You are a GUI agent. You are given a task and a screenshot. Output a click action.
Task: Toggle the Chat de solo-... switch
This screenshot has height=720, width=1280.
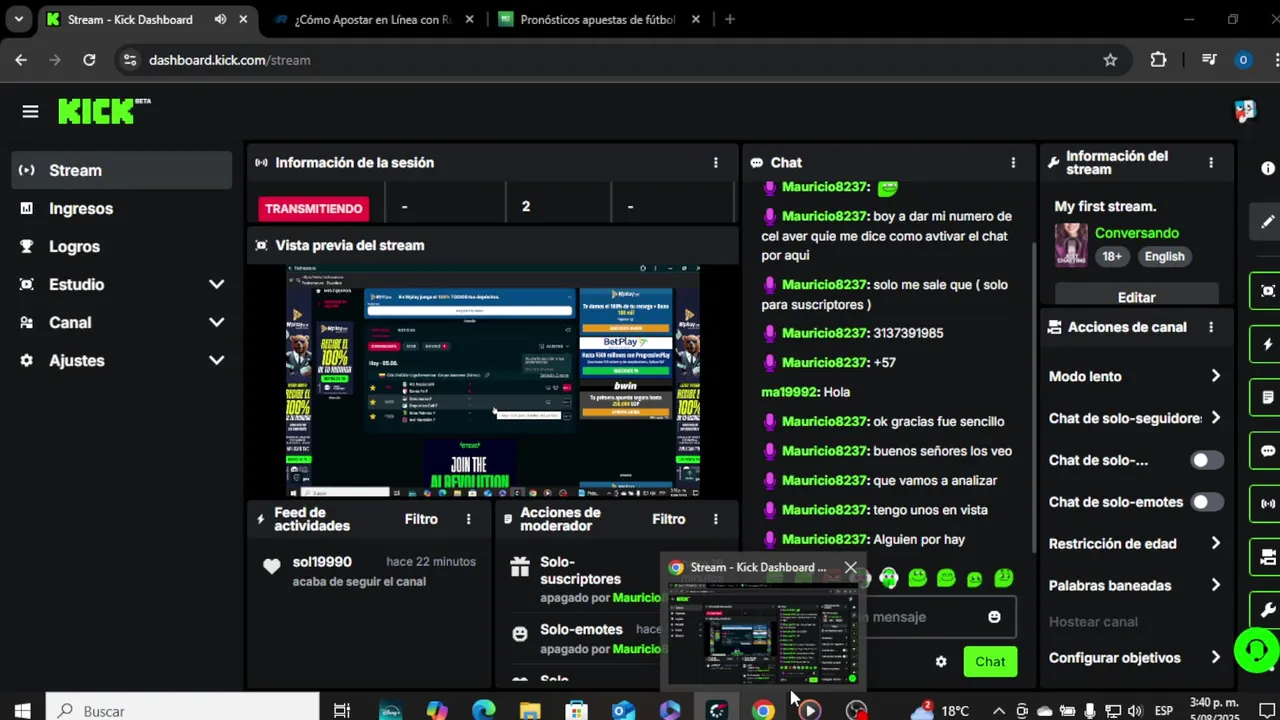coord(1207,460)
